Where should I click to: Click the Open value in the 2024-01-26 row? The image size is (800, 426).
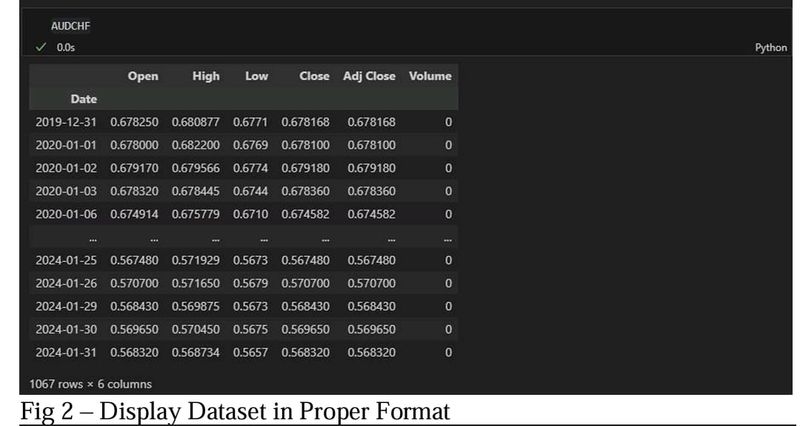coord(134,283)
